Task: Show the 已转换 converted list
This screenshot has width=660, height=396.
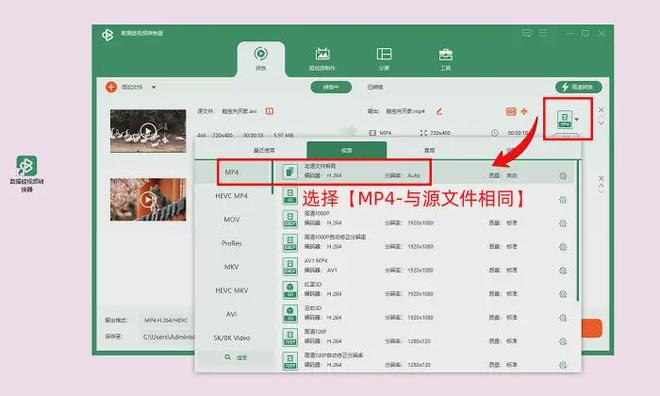Action: pyautogui.click(x=375, y=87)
